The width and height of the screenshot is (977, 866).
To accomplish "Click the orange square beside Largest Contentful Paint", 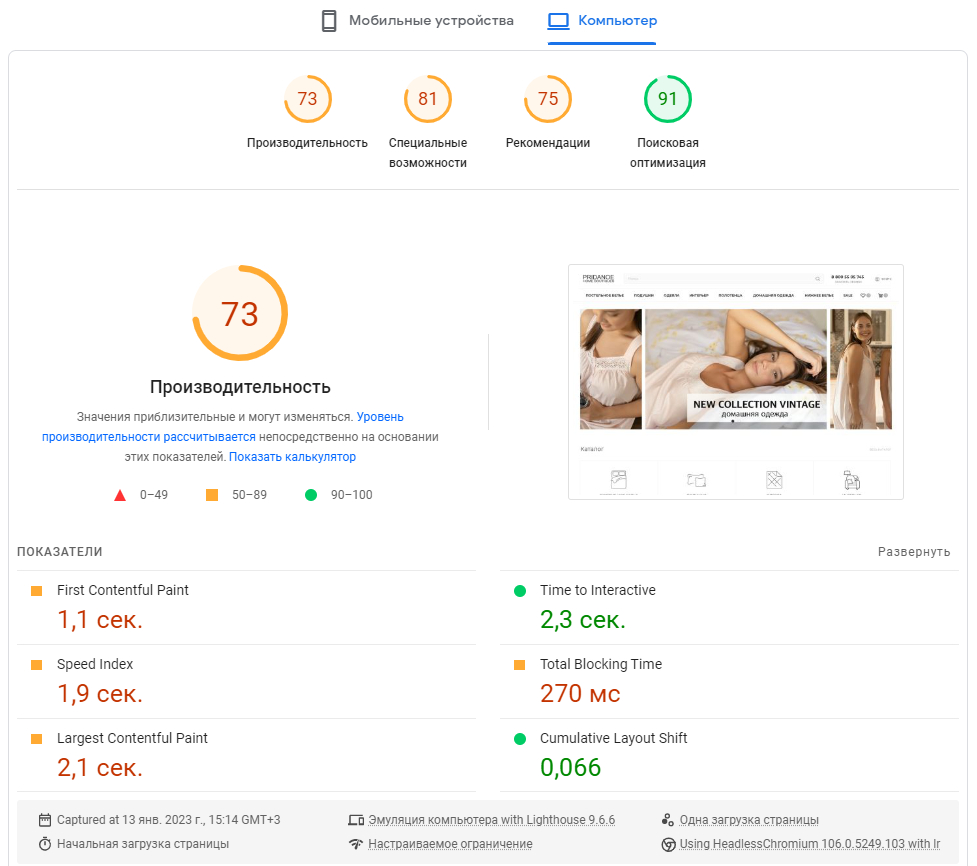I will pos(37,739).
